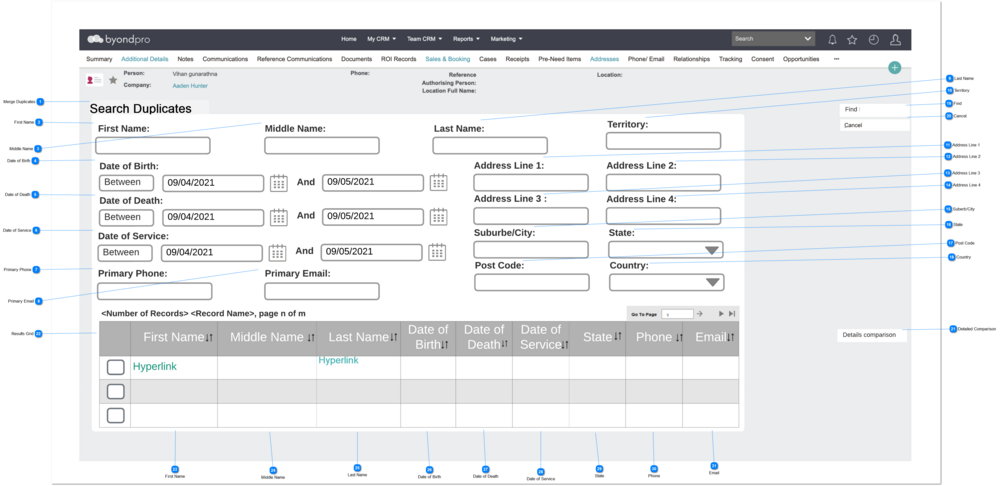Go to next results page
This screenshot has height=486, width=1000.
coord(721,314)
